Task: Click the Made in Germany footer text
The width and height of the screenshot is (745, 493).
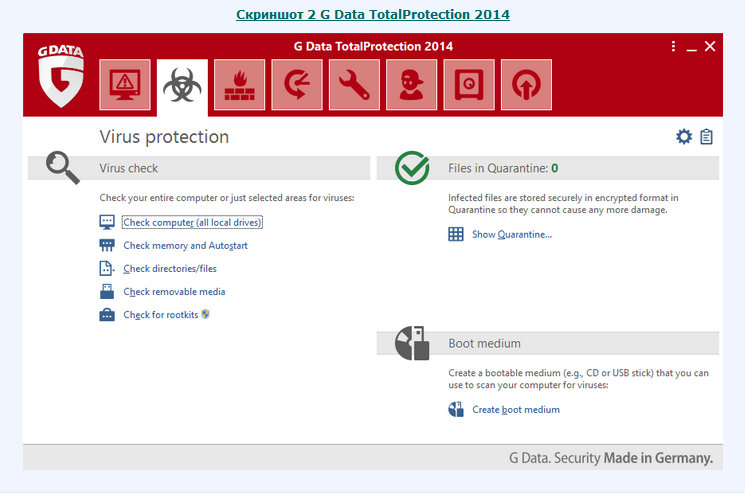Action: [x=658, y=458]
